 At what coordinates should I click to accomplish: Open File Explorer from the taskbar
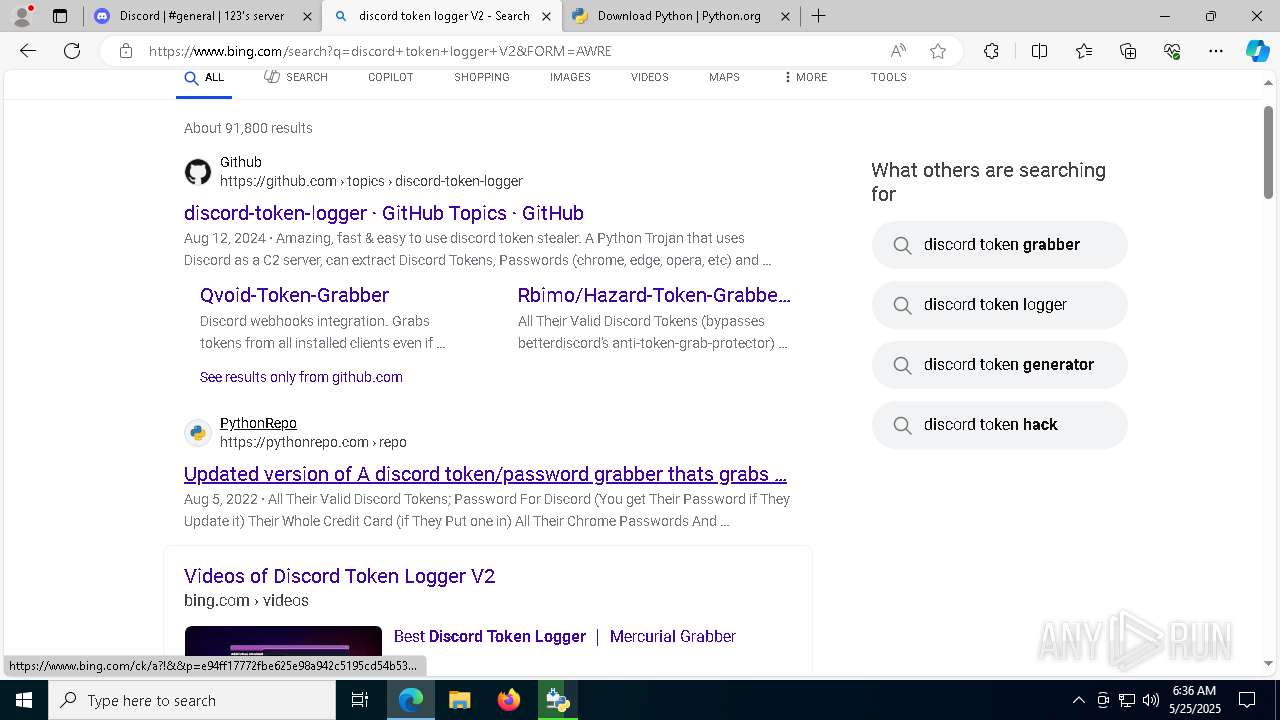[x=459, y=700]
